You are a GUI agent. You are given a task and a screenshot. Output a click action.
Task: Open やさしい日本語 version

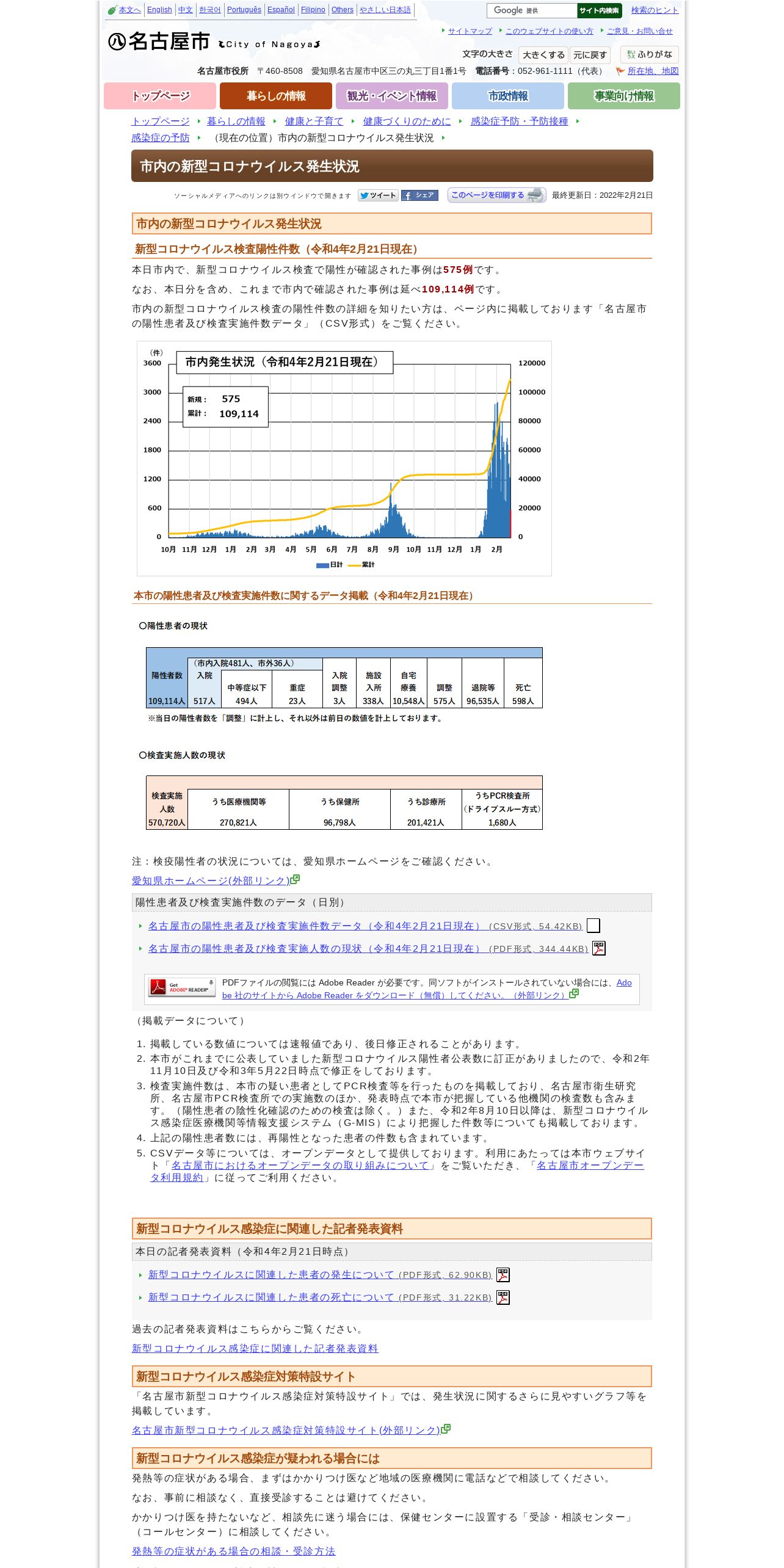pyautogui.click(x=385, y=10)
